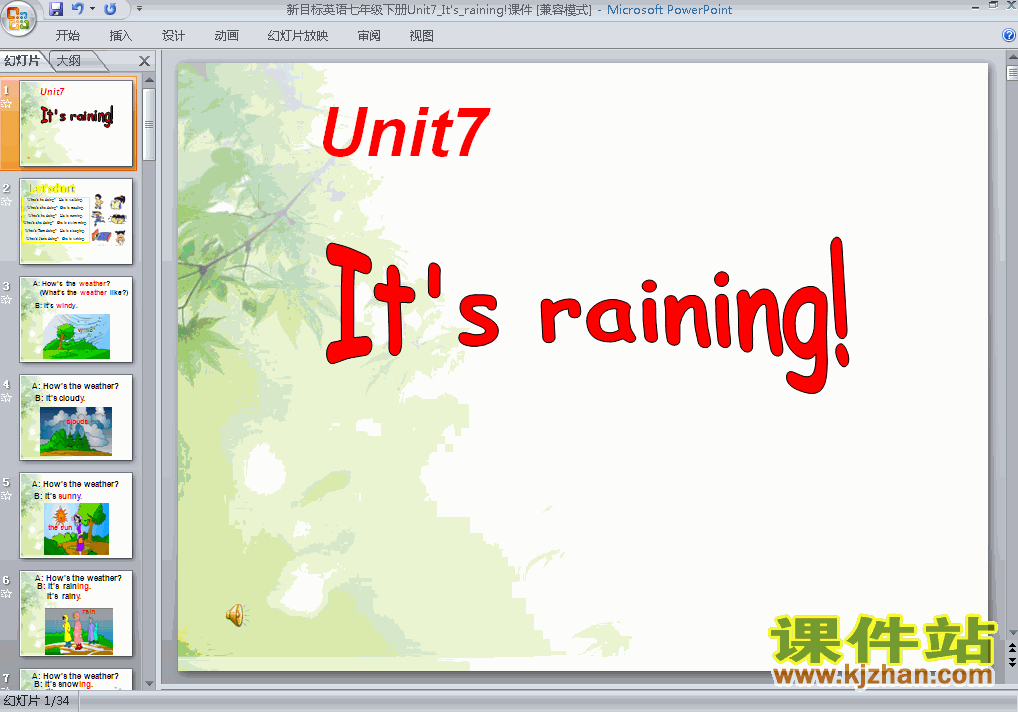1018x712 pixels.
Task: Go to previous slide double-arrow button
Action: coord(1012,648)
